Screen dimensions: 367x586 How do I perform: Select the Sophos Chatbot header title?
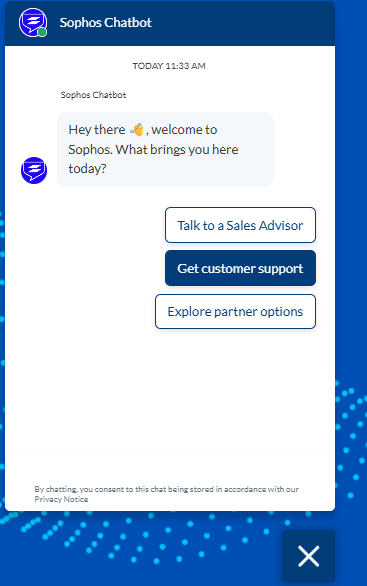pyautogui.click(x=106, y=23)
